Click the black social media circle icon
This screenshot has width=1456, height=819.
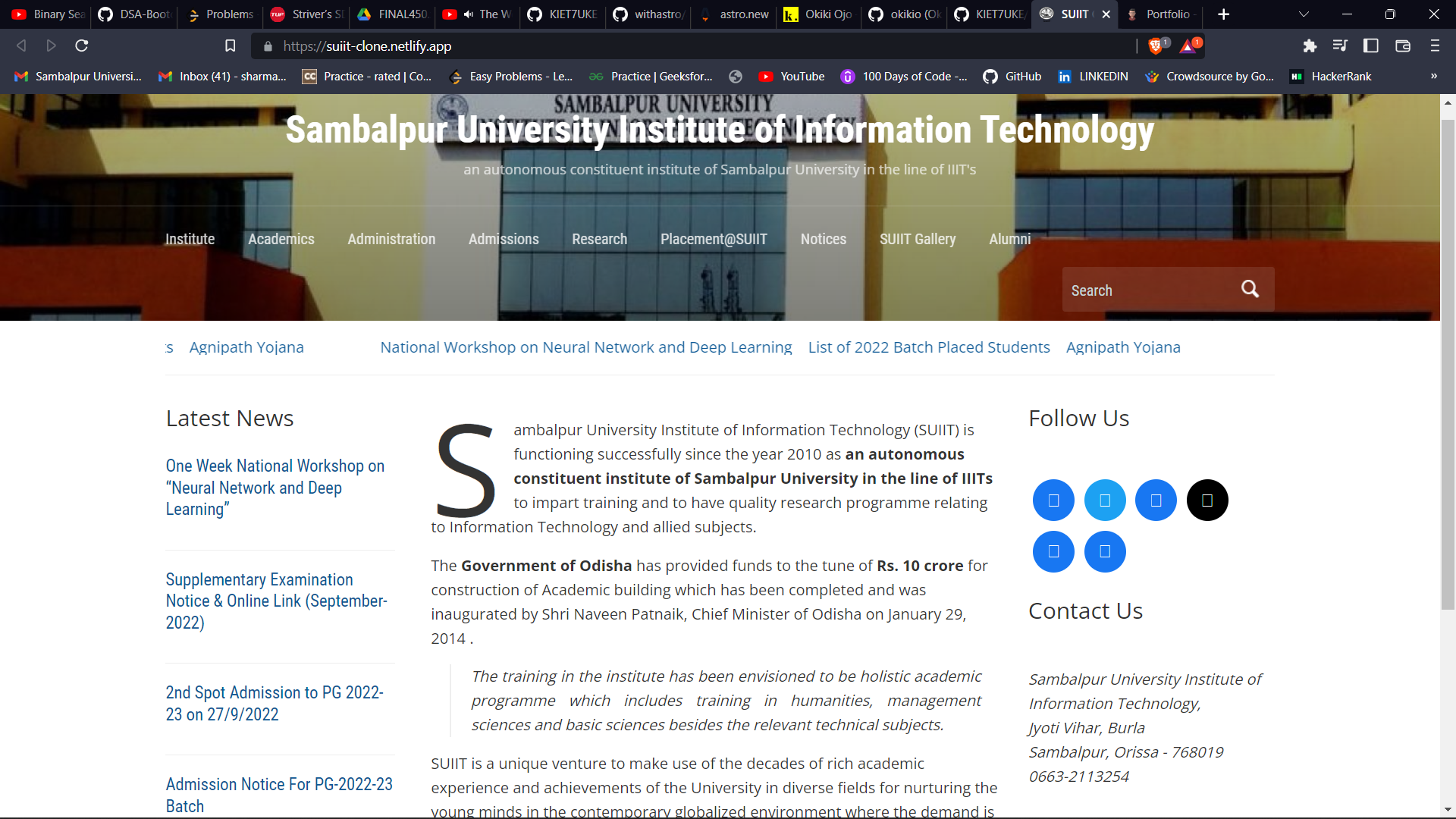(1207, 500)
